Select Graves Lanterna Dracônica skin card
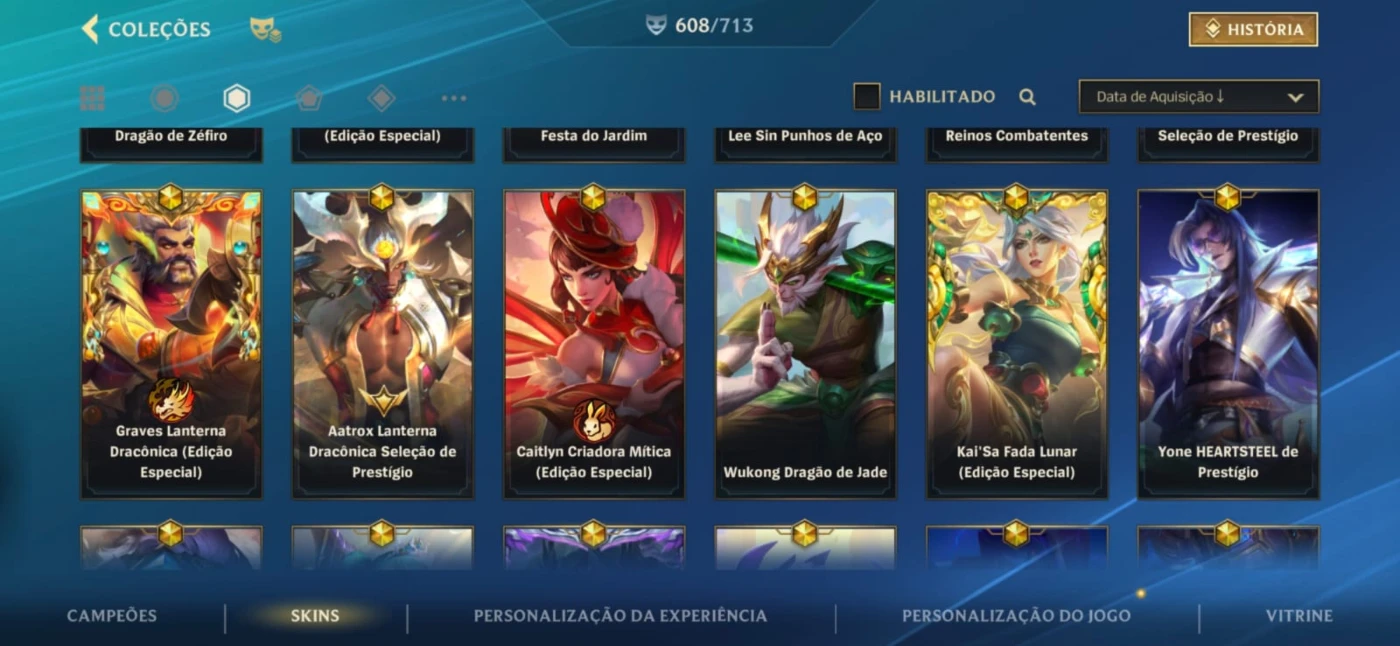1400x646 pixels. pos(171,344)
